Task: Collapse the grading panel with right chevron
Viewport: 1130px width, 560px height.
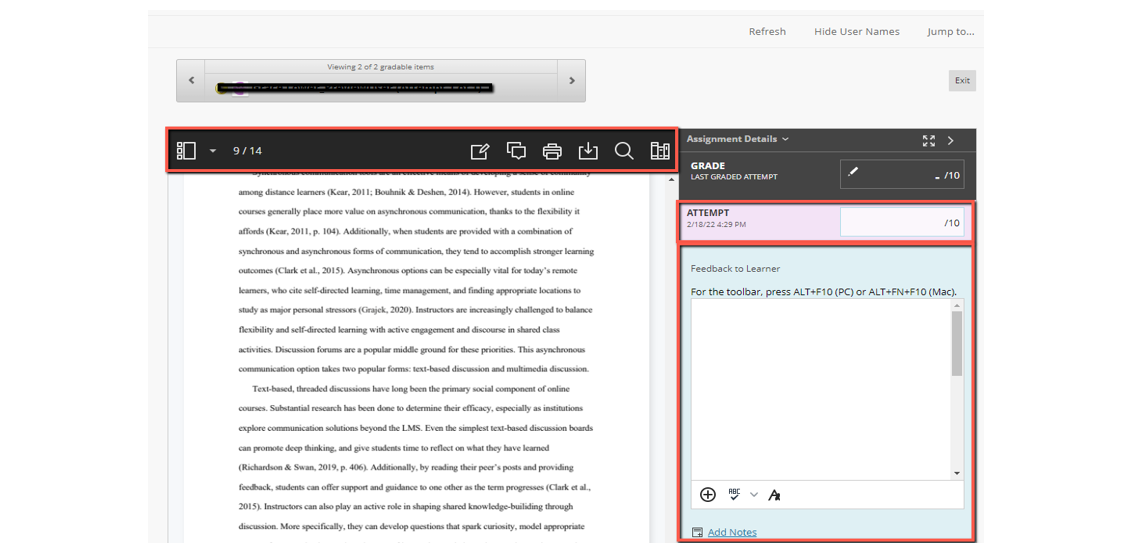Action: click(951, 141)
